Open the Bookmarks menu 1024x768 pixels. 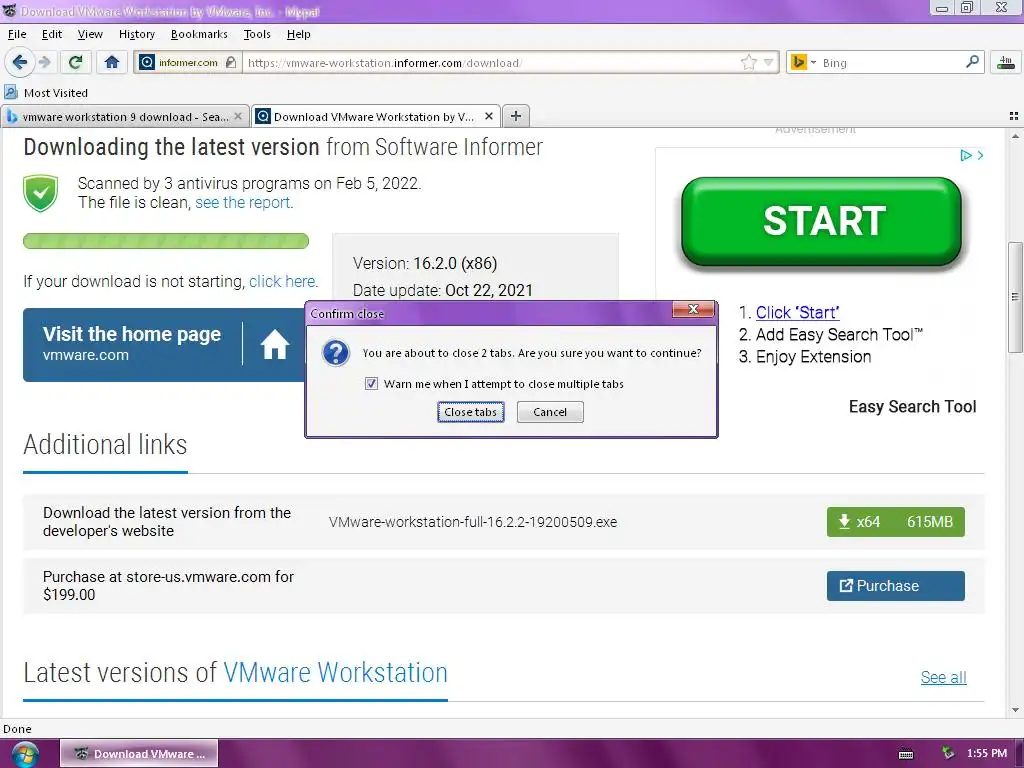199,34
